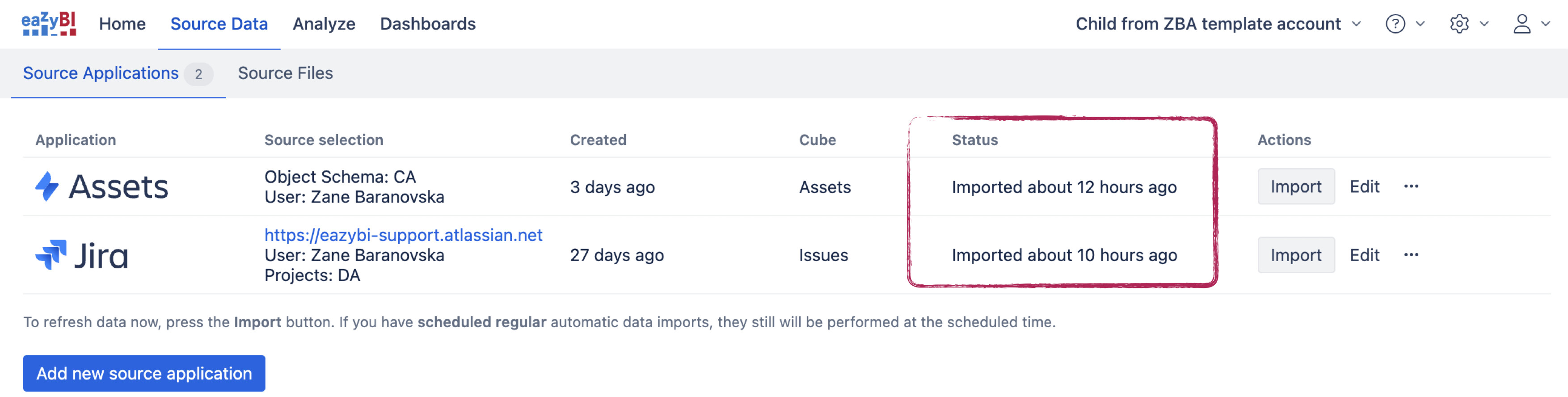Open the help question mark icon
Viewport: 1568px width, 397px height.
pyautogui.click(x=1395, y=24)
